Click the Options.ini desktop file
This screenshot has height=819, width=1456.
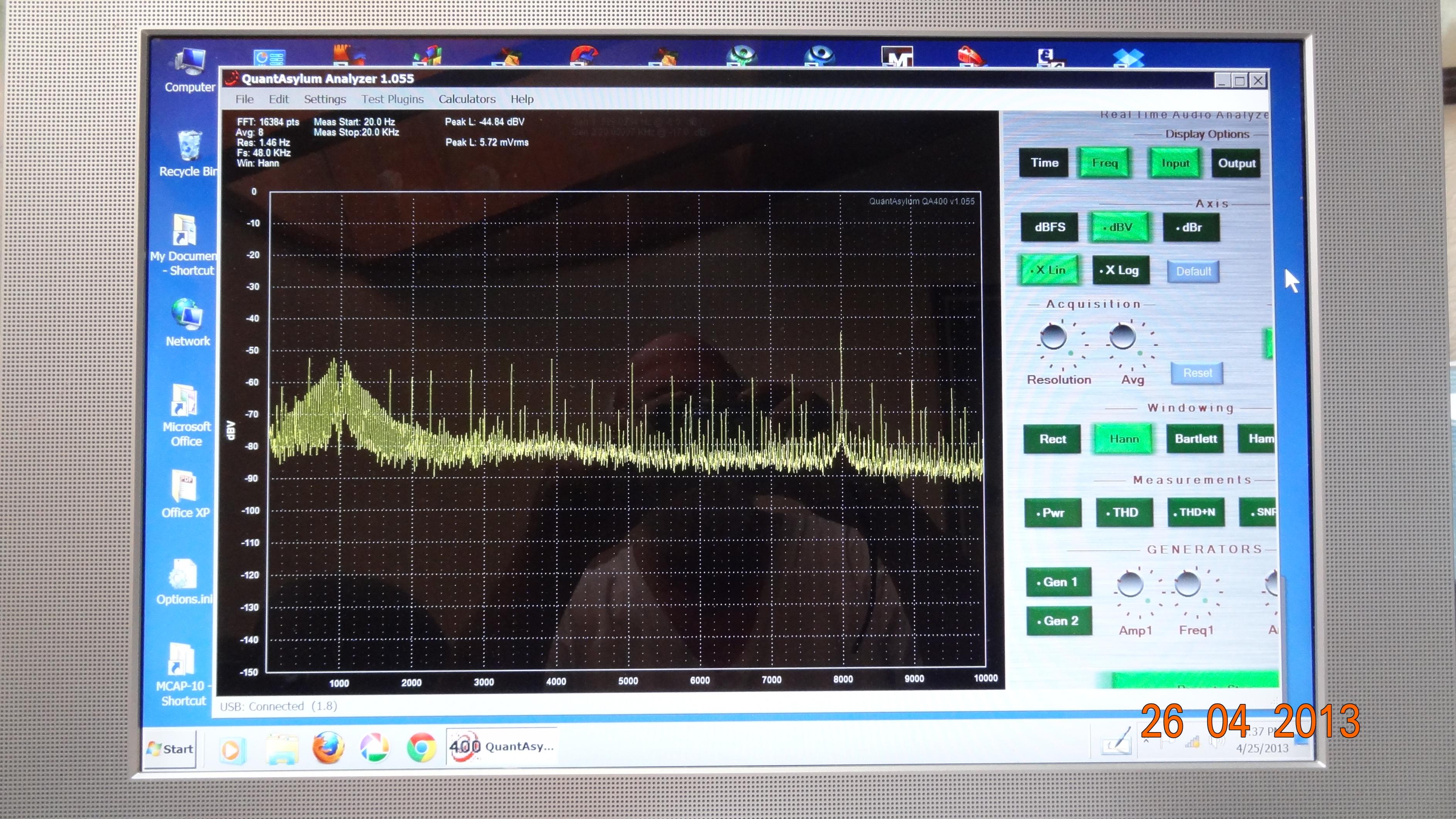click(184, 582)
